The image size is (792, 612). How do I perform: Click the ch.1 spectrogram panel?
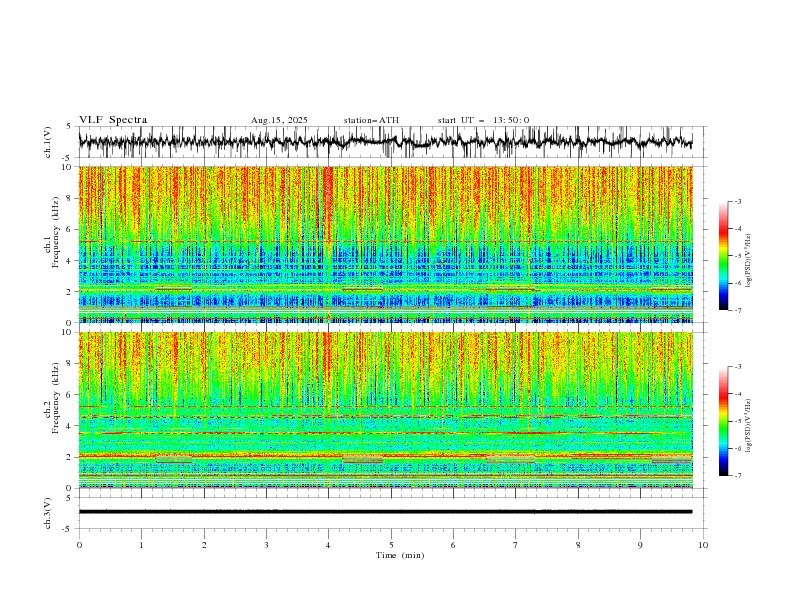[385, 244]
